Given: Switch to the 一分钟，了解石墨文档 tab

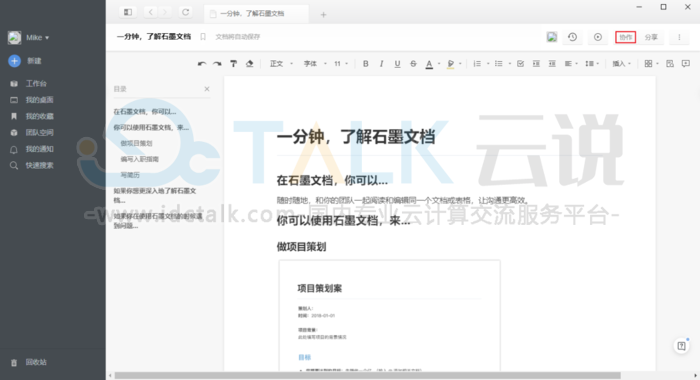Looking at the screenshot, I should click(256, 14).
